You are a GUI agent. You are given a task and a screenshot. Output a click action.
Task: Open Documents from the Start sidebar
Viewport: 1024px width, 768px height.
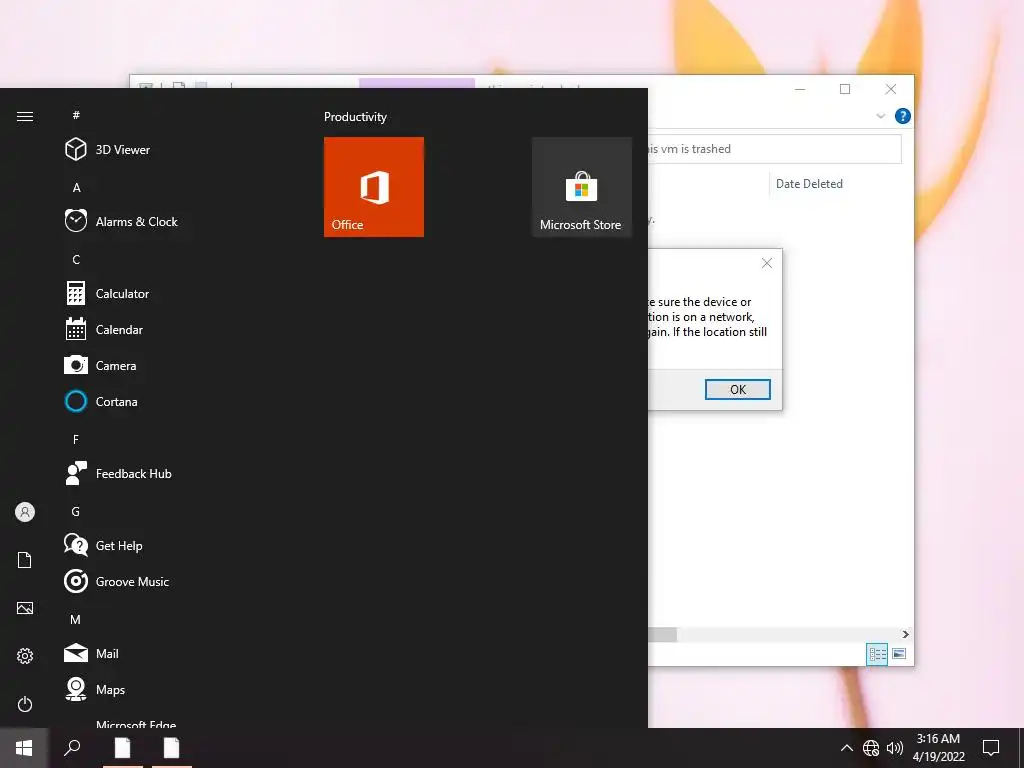25,560
